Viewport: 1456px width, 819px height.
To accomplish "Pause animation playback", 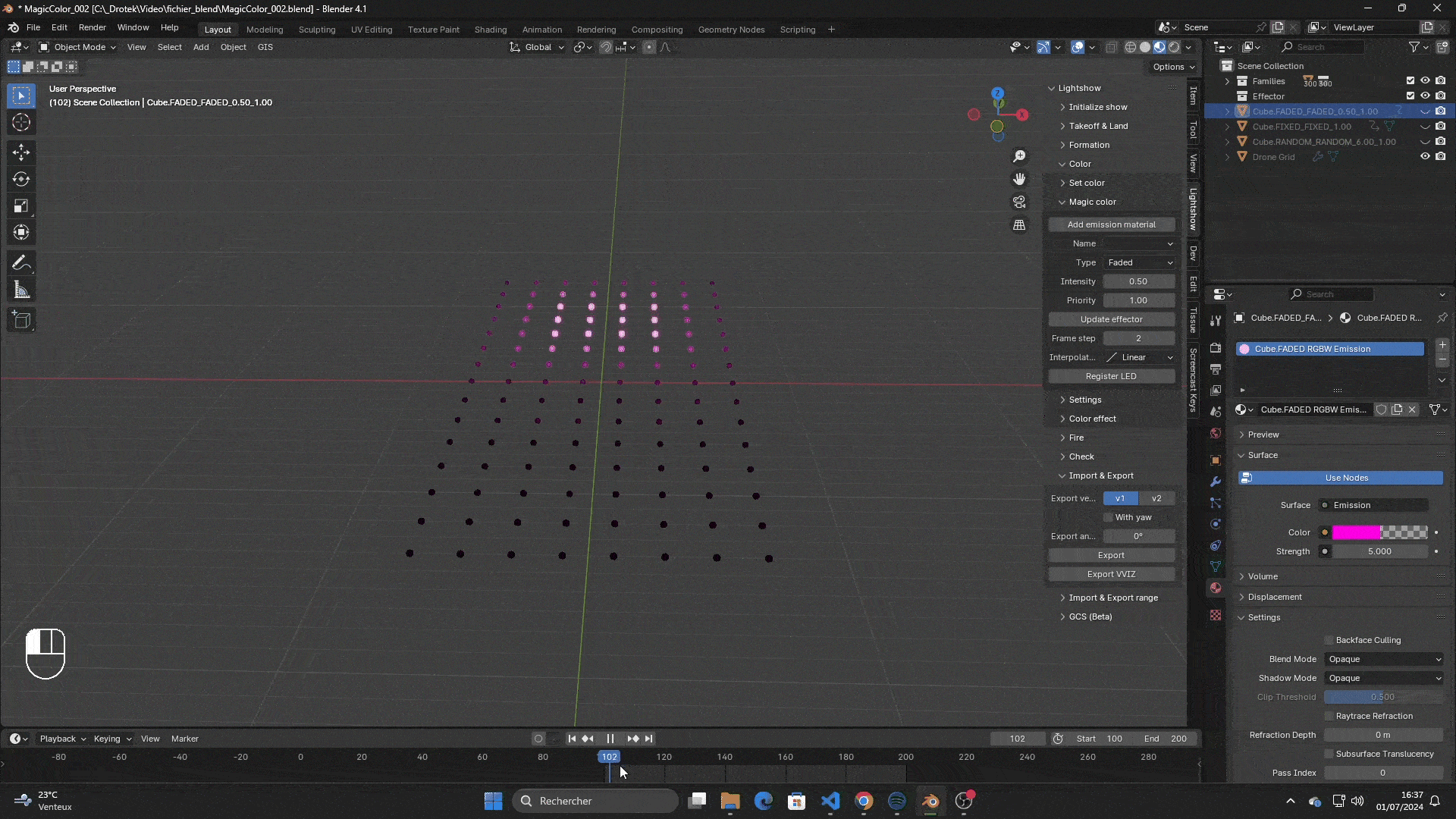I will coord(610,739).
